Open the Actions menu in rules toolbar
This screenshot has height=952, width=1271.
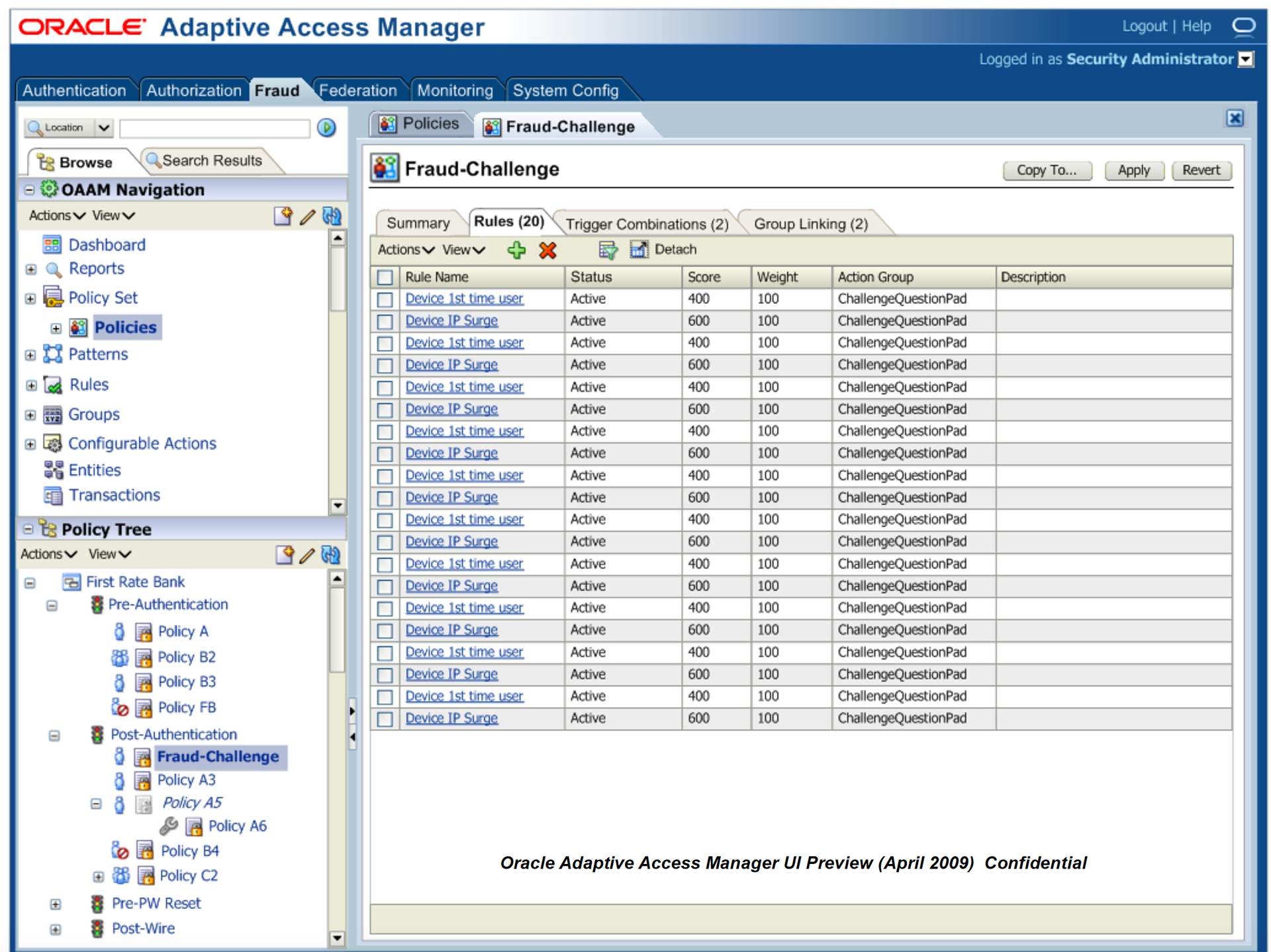pyautogui.click(x=406, y=250)
